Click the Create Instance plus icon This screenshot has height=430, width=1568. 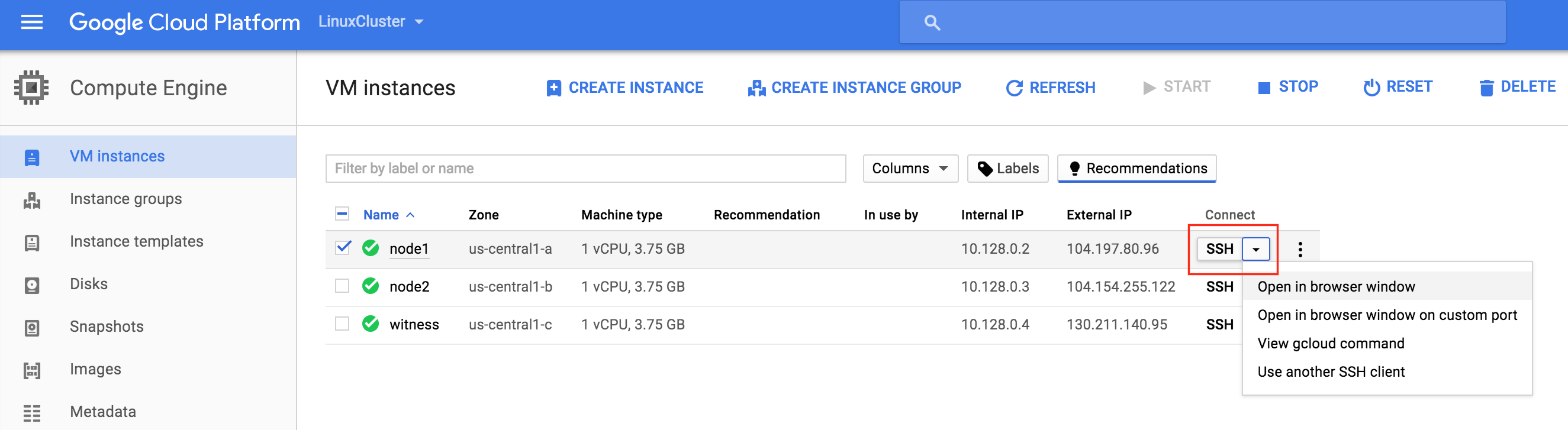coord(553,88)
